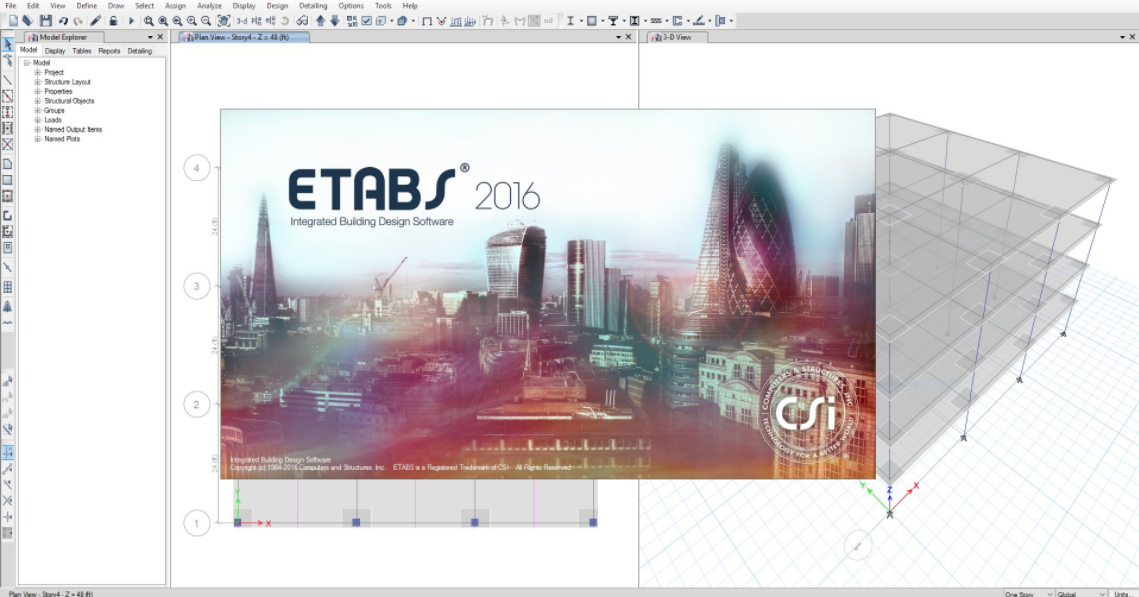Image resolution: width=1139 pixels, height=597 pixels.
Task: Toggle the model lock padlock icon
Action: click(113, 21)
